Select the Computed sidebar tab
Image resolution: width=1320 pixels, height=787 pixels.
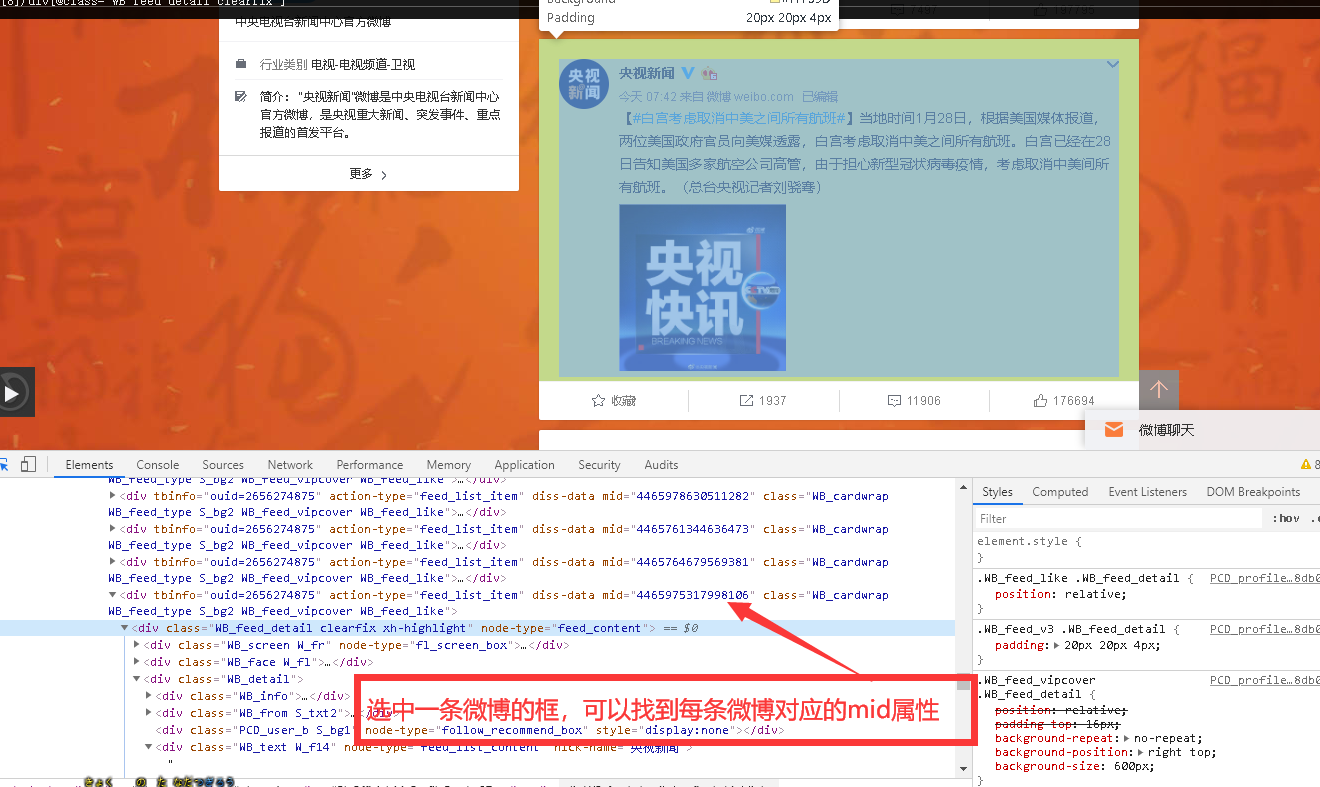[x=1060, y=491]
